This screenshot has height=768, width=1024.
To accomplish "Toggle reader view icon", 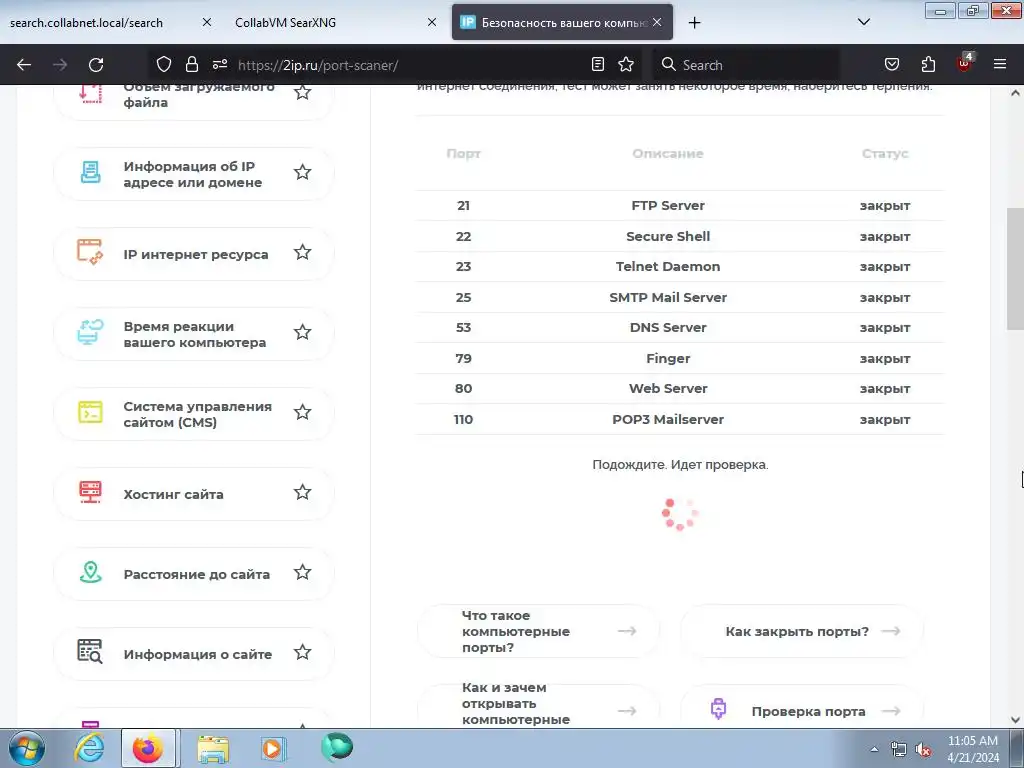I will [x=598, y=64].
